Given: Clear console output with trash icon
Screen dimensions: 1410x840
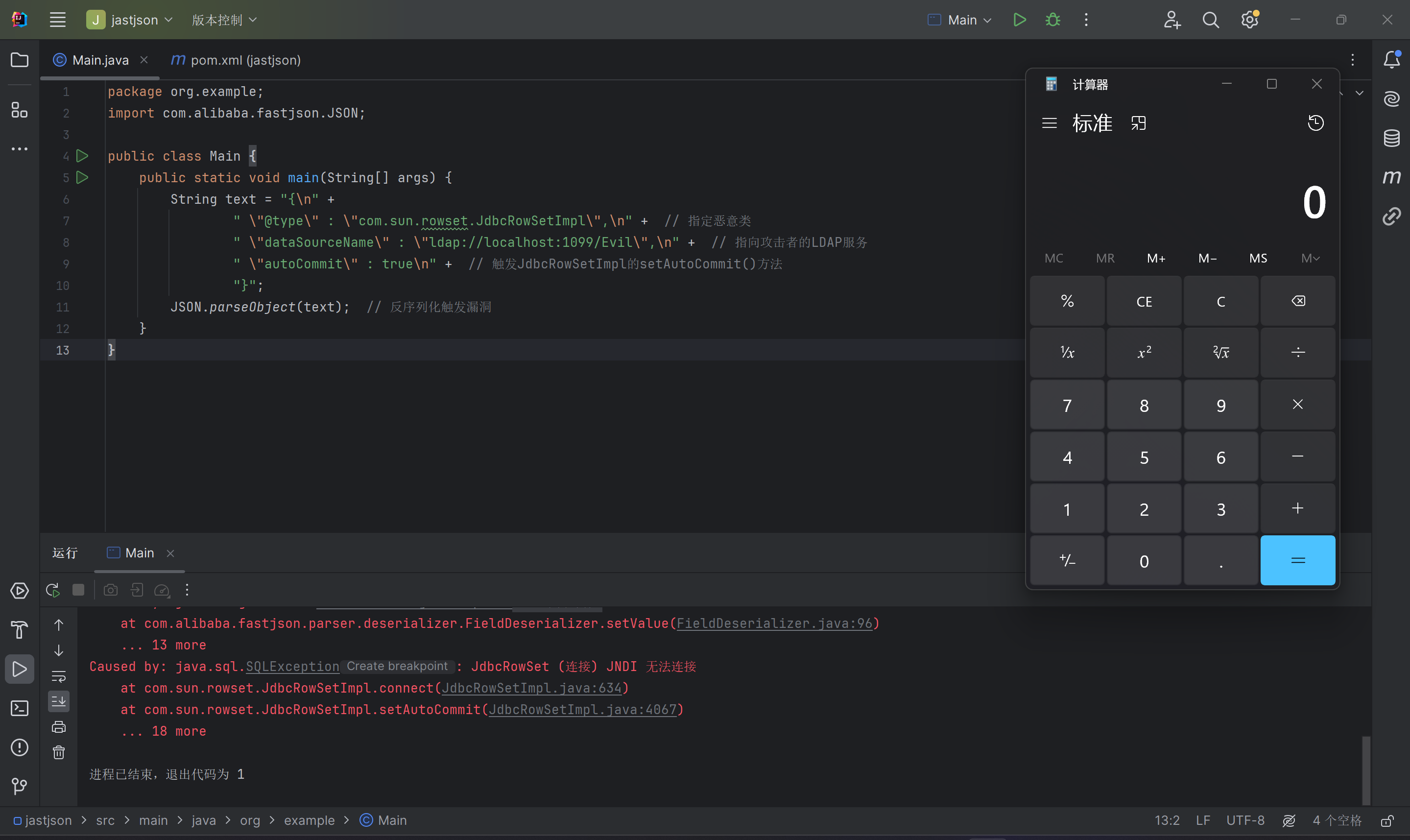Looking at the screenshot, I should (x=59, y=752).
